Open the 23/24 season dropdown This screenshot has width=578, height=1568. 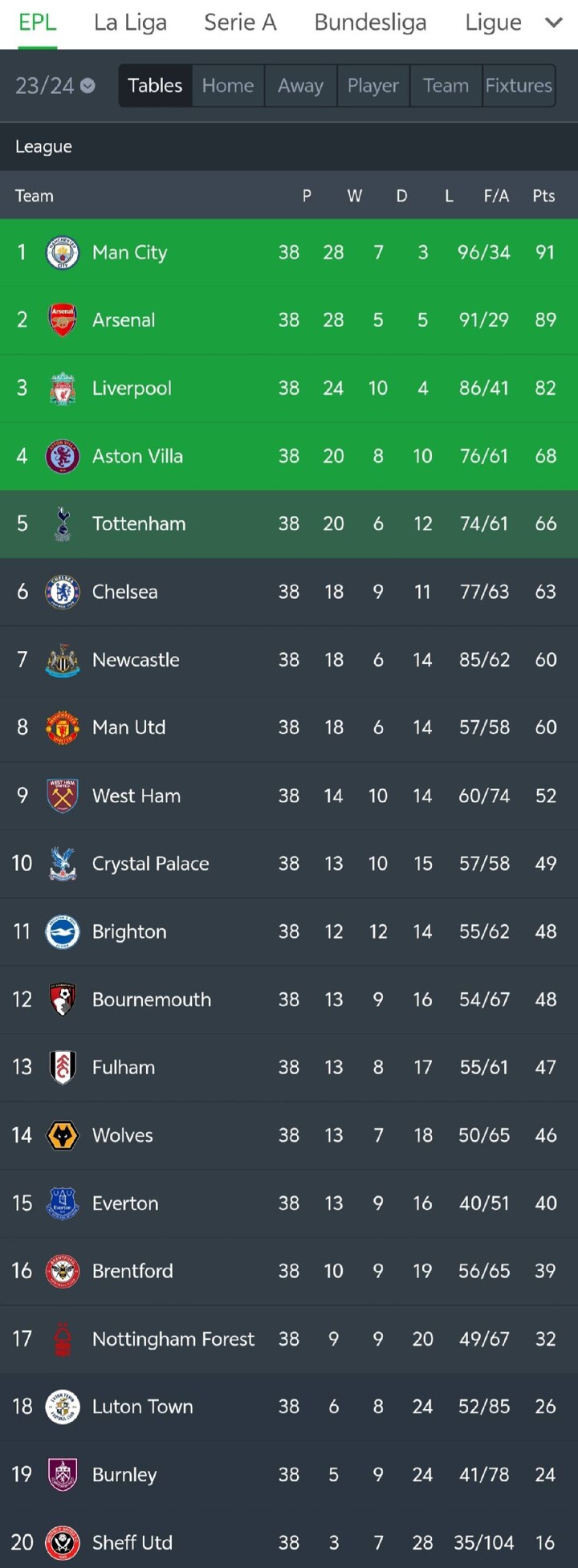pyautogui.click(x=55, y=86)
